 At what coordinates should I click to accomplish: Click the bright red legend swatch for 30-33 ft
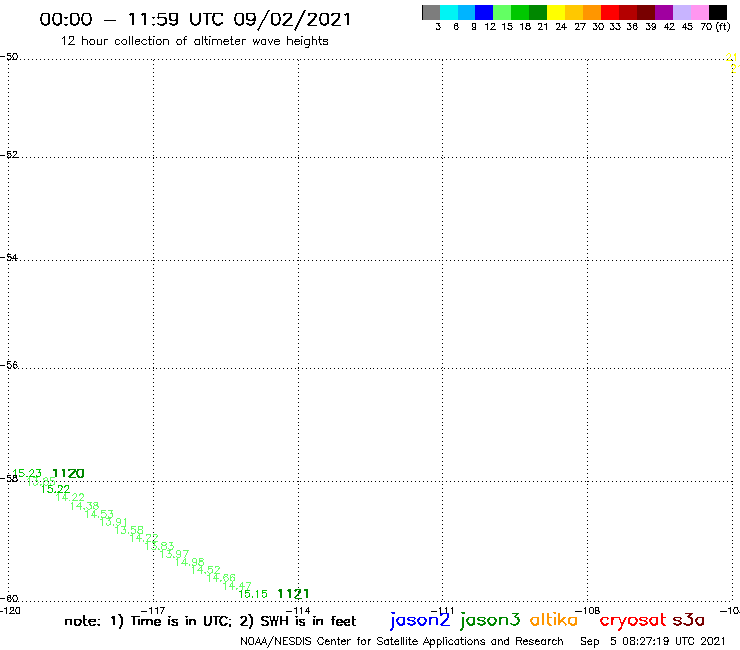(x=610, y=13)
